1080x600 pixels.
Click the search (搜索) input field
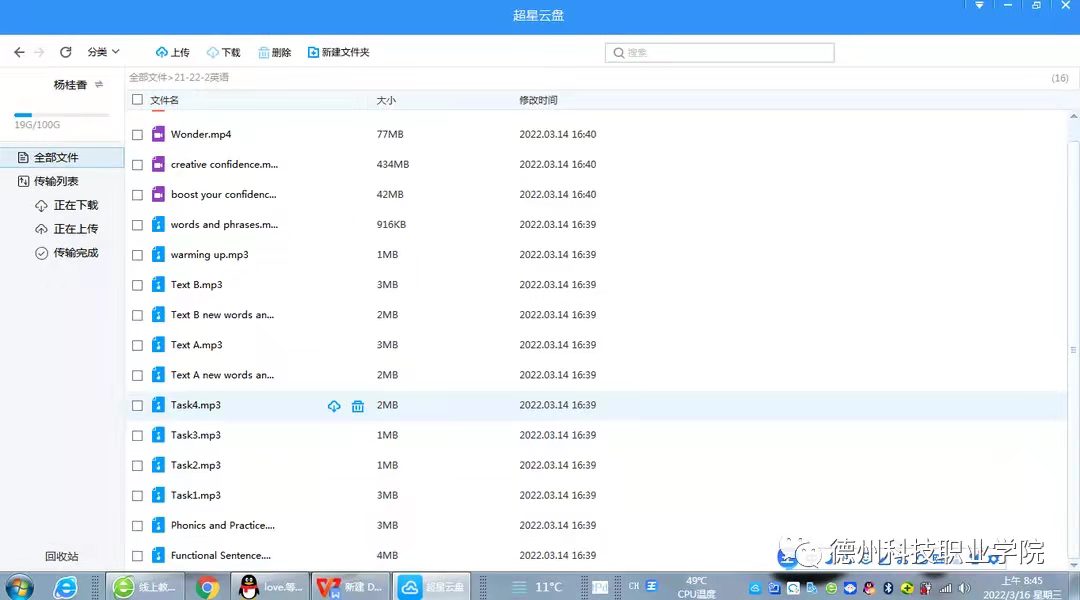[720, 52]
